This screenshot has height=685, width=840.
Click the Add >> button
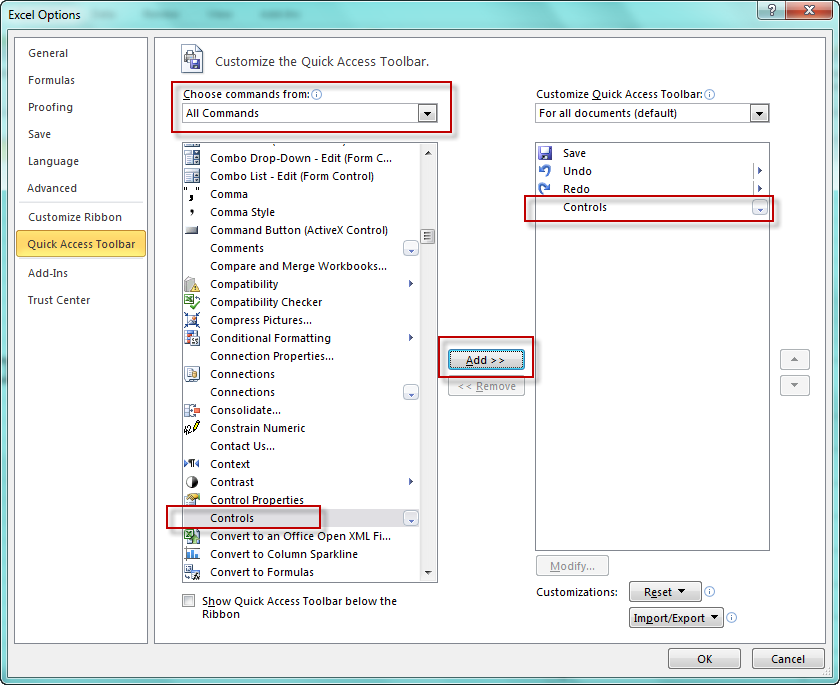click(x=486, y=360)
